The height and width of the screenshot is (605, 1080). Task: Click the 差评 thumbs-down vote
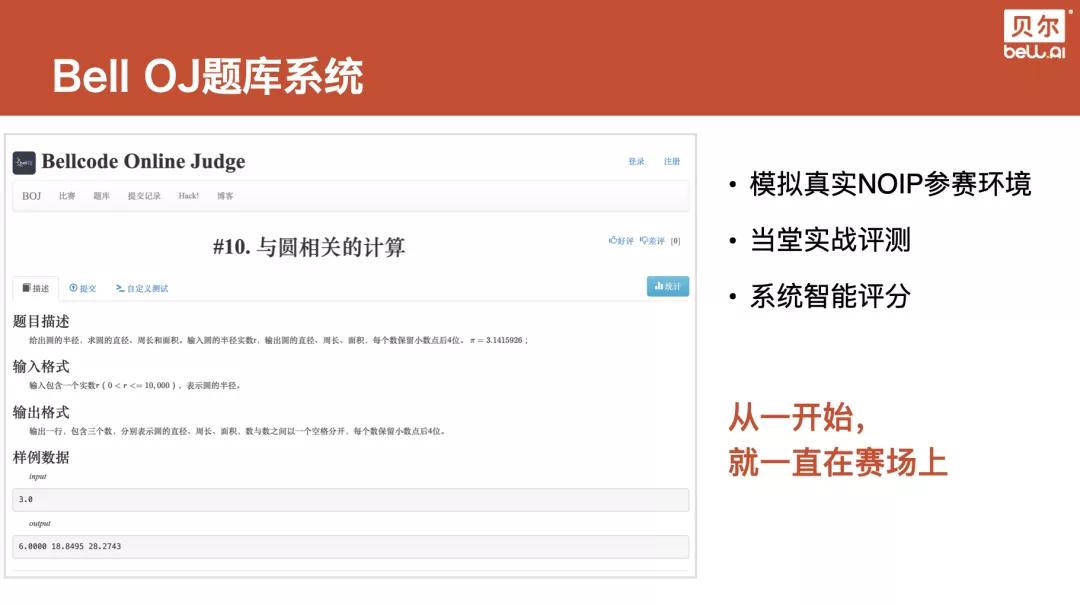[652, 240]
